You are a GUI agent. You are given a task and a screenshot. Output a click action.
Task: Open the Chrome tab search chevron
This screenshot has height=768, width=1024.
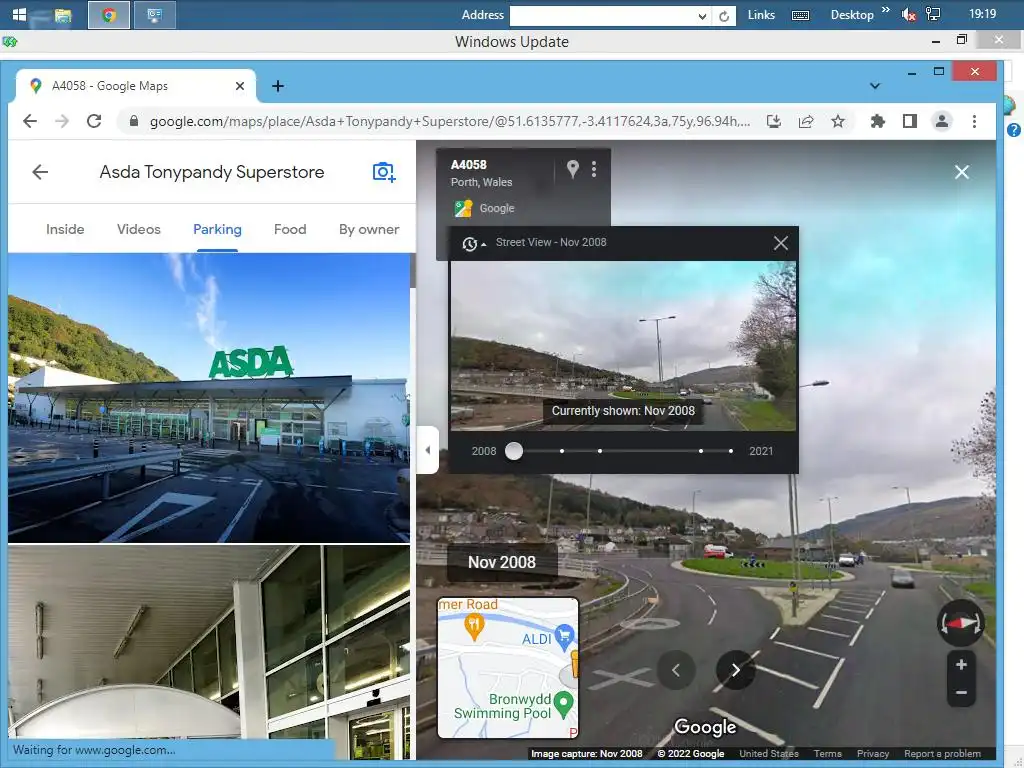click(875, 86)
